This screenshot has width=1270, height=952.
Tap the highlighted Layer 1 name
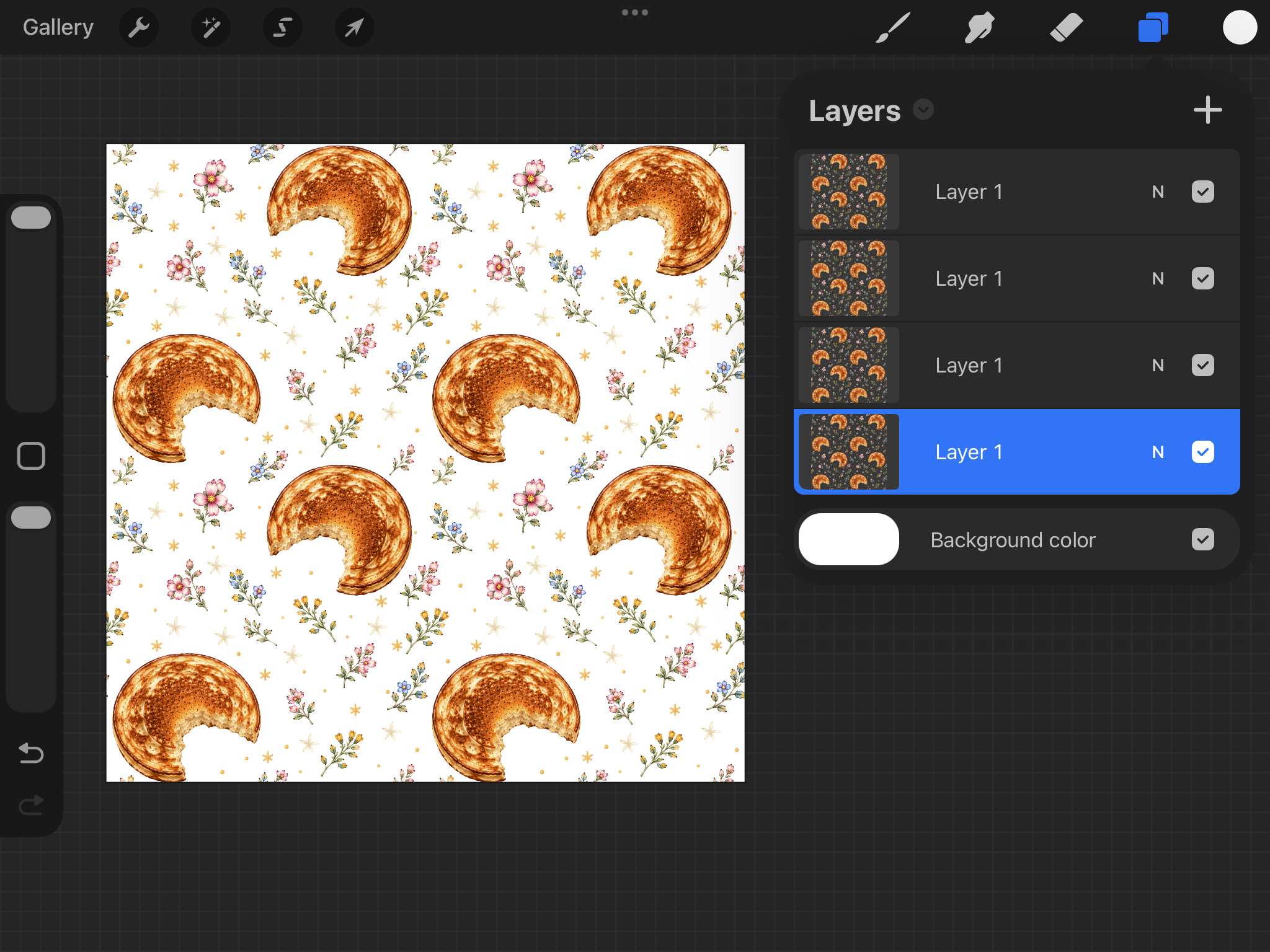coord(969,452)
